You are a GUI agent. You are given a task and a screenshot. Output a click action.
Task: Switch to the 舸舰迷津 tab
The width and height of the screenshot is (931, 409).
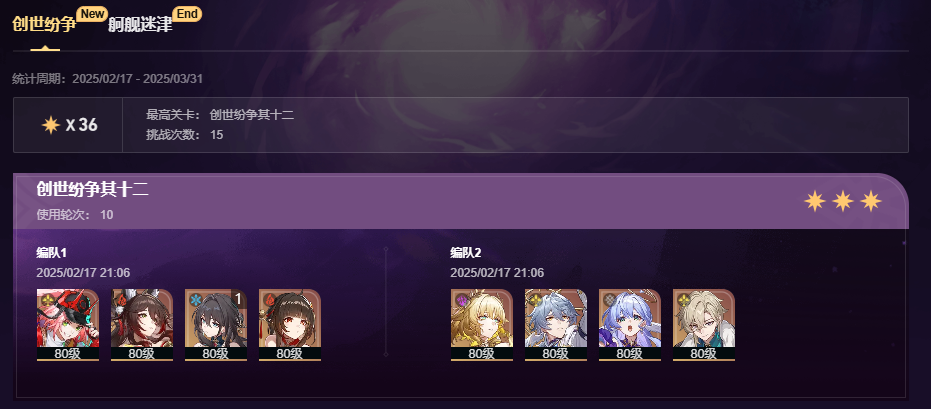click(x=140, y=26)
